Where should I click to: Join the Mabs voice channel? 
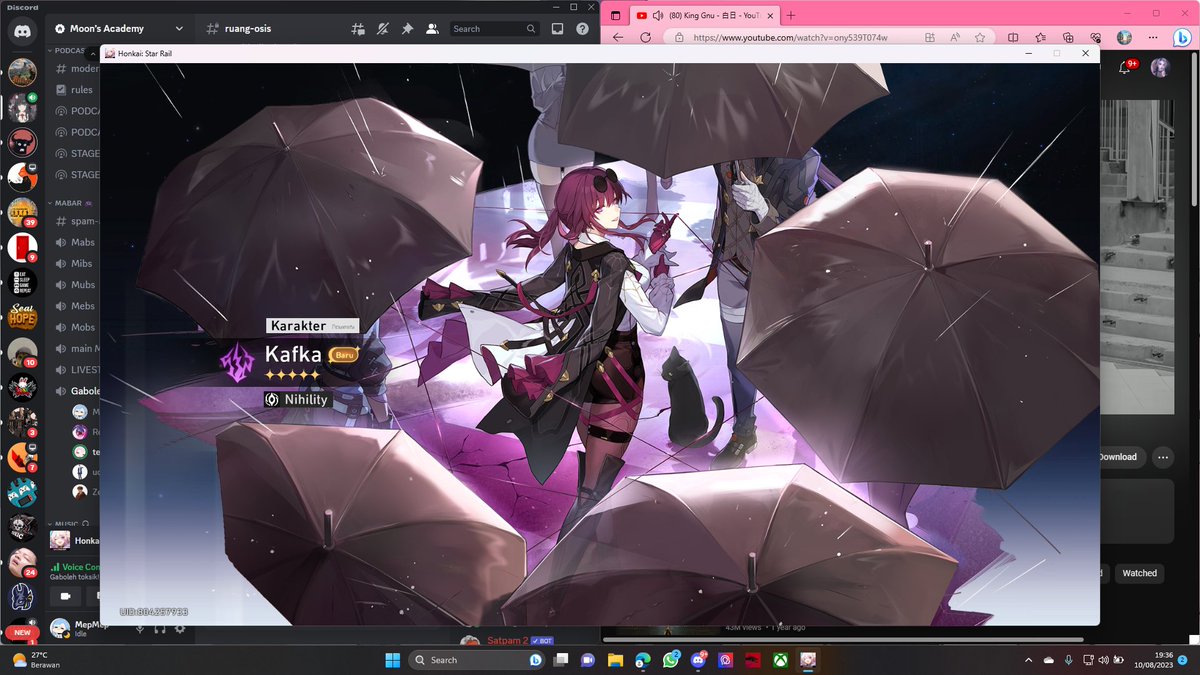tap(75, 242)
